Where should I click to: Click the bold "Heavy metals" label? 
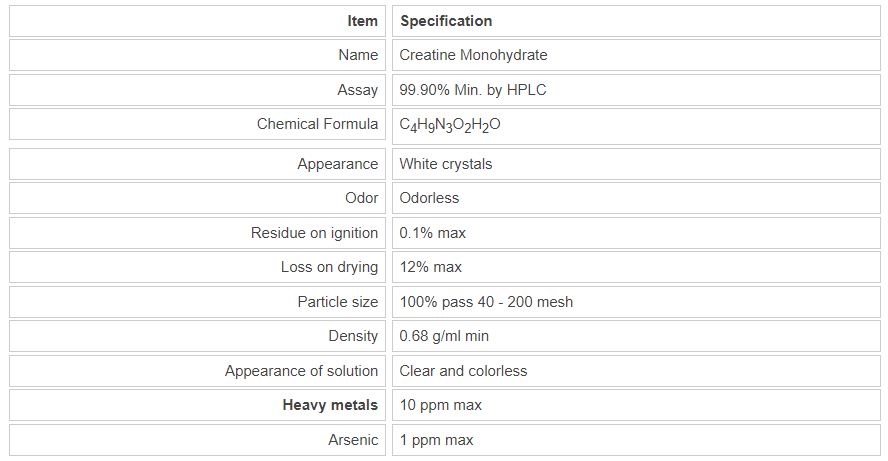click(x=330, y=405)
